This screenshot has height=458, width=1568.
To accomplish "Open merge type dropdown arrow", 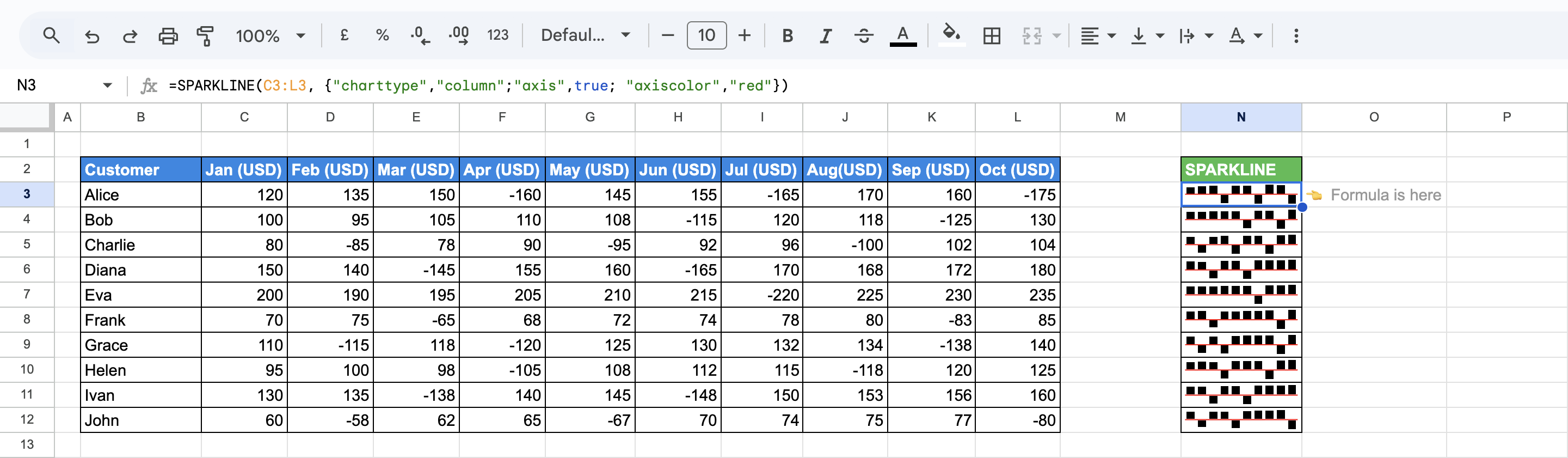I will 1057,36.
